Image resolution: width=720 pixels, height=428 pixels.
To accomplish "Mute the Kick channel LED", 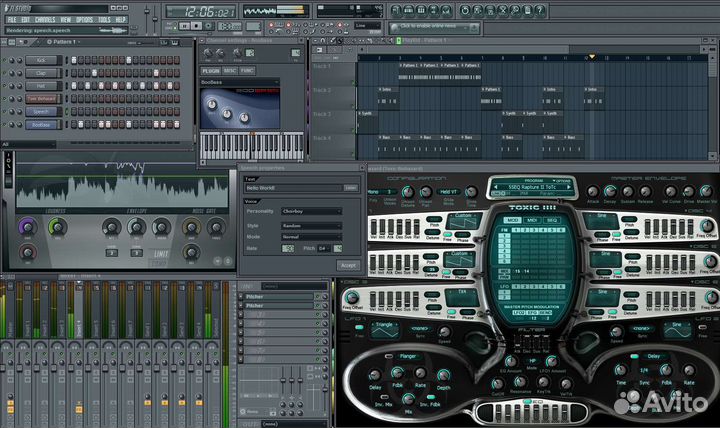I will 4,60.
